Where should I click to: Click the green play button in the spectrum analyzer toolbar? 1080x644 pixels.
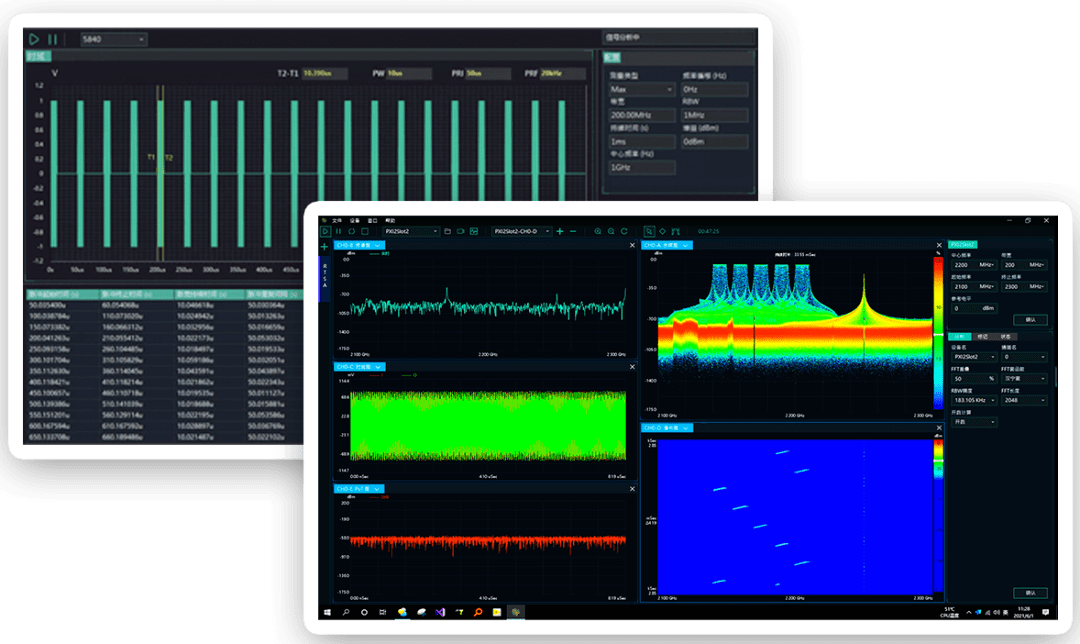pyautogui.click(x=325, y=231)
